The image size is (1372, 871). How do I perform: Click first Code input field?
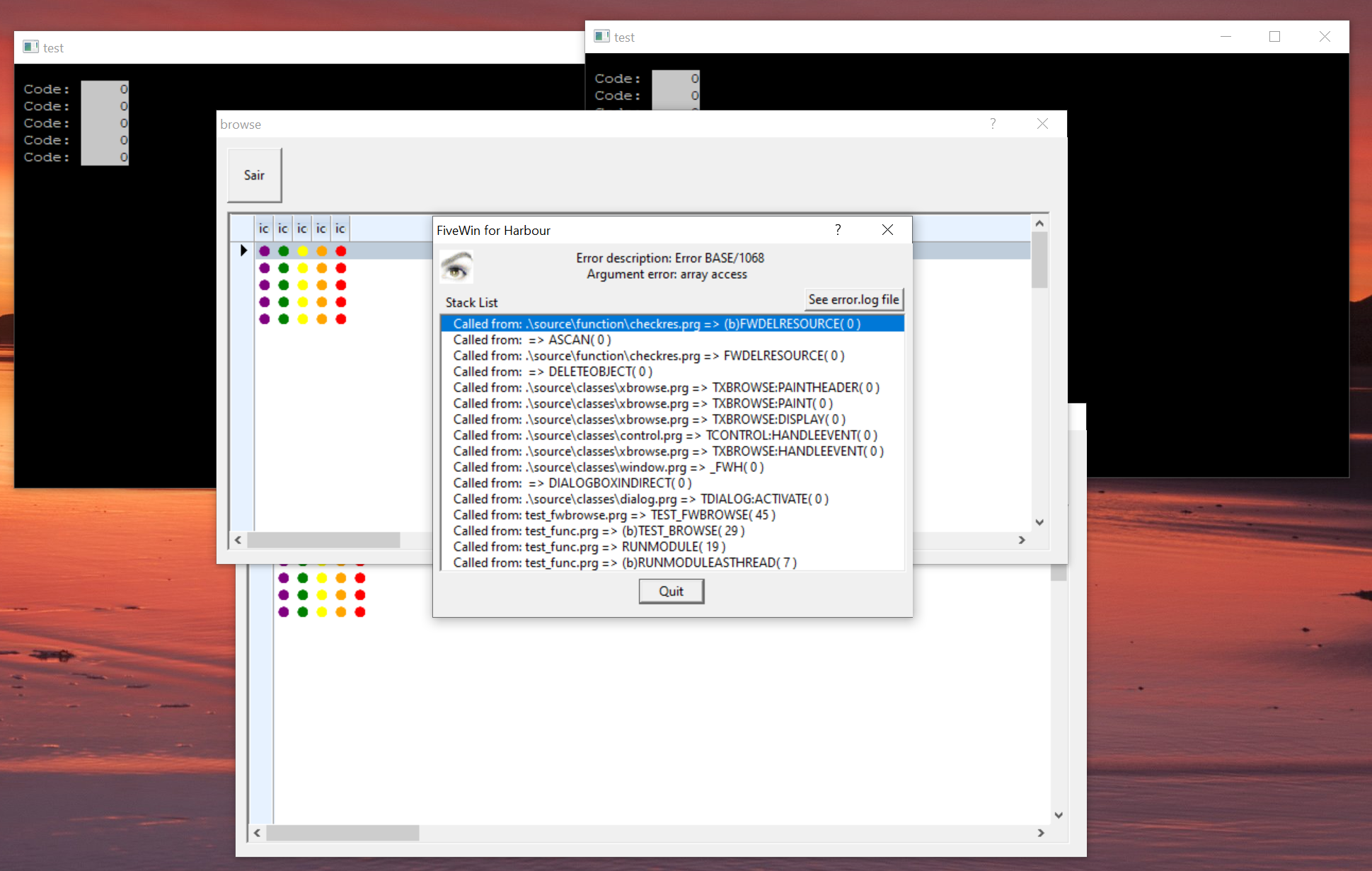coord(105,89)
